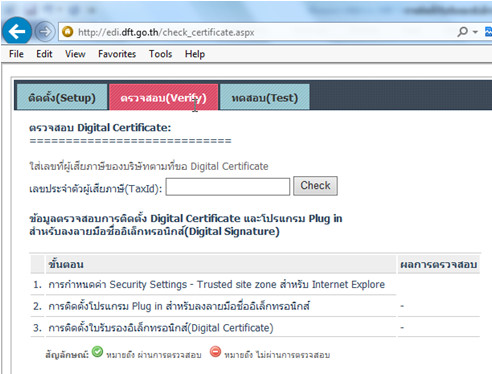
Task: Open the Tools menu
Action: (x=160, y=54)
